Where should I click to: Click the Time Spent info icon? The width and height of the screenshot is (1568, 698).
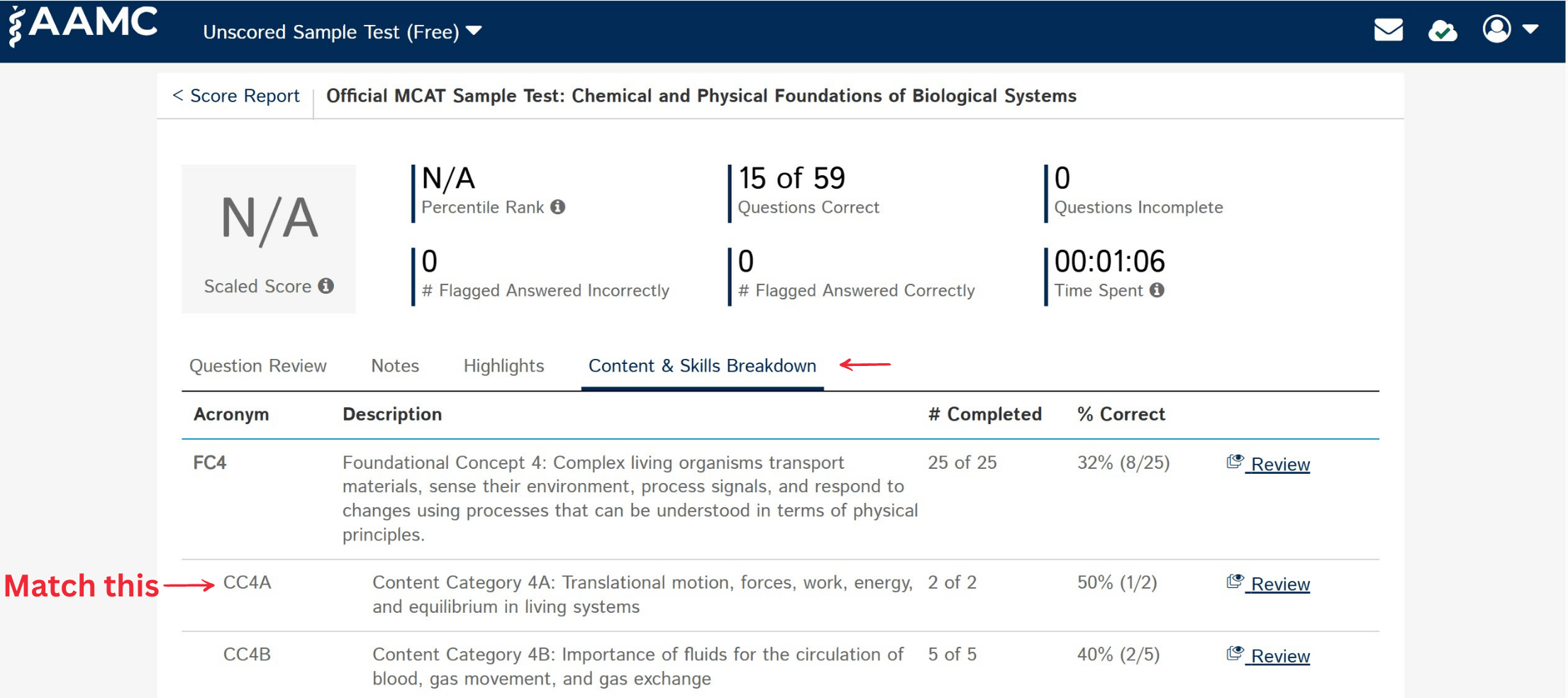[1158, 290]
